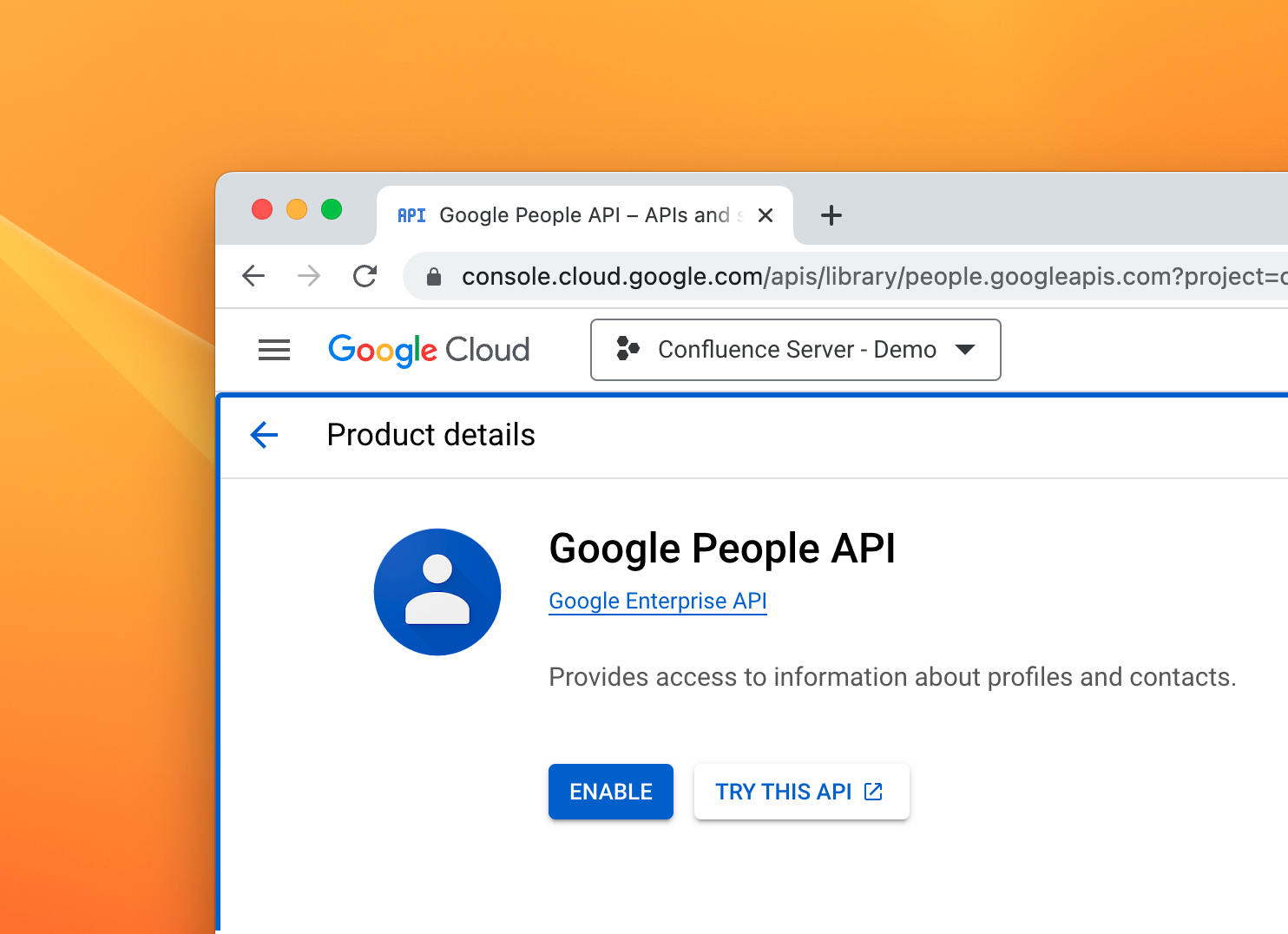Viewport: 1288px width, 934px height.
Task: Open the Google Enterprise API link
Action: [x=658, y=601]
